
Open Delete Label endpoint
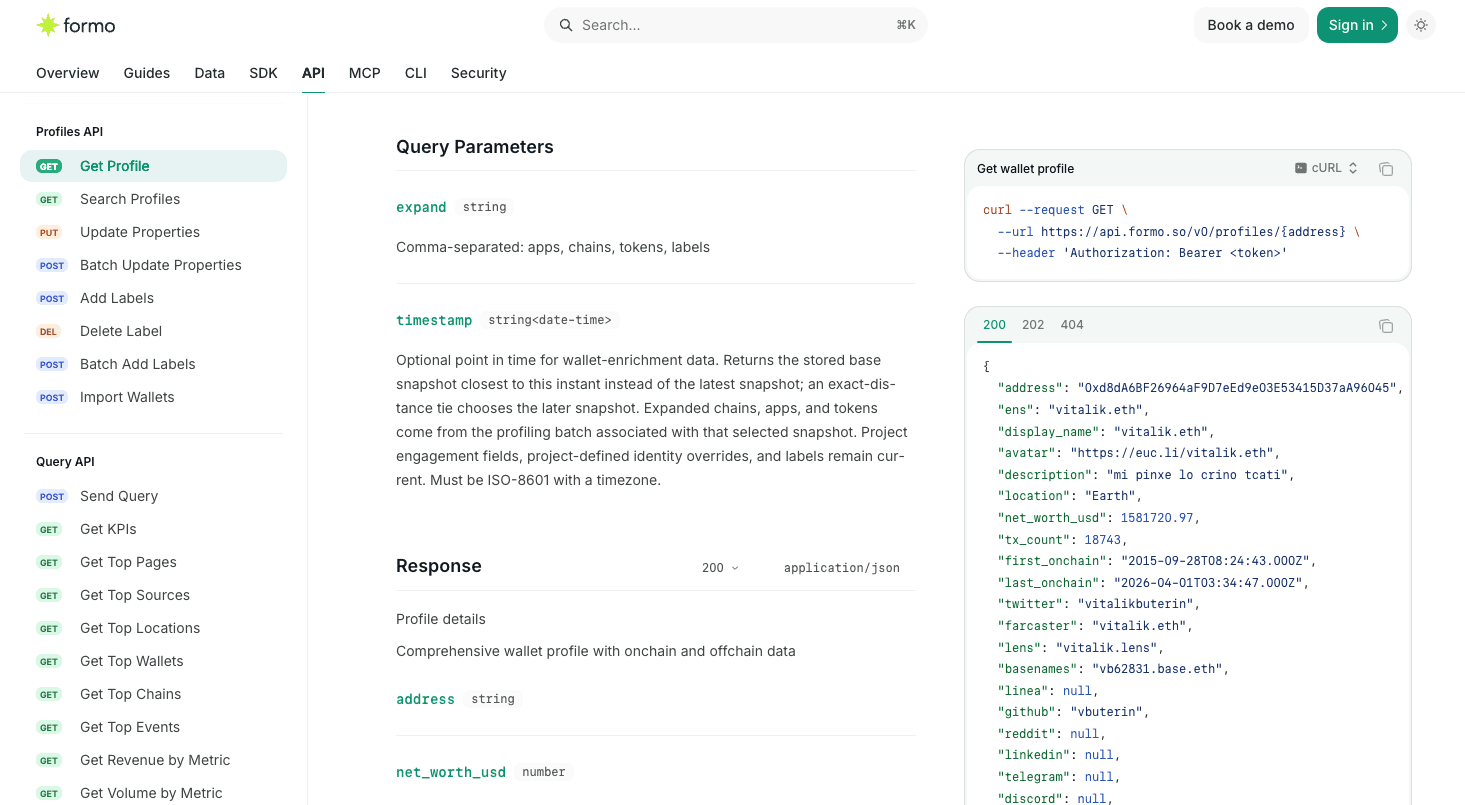coord(154,331)
